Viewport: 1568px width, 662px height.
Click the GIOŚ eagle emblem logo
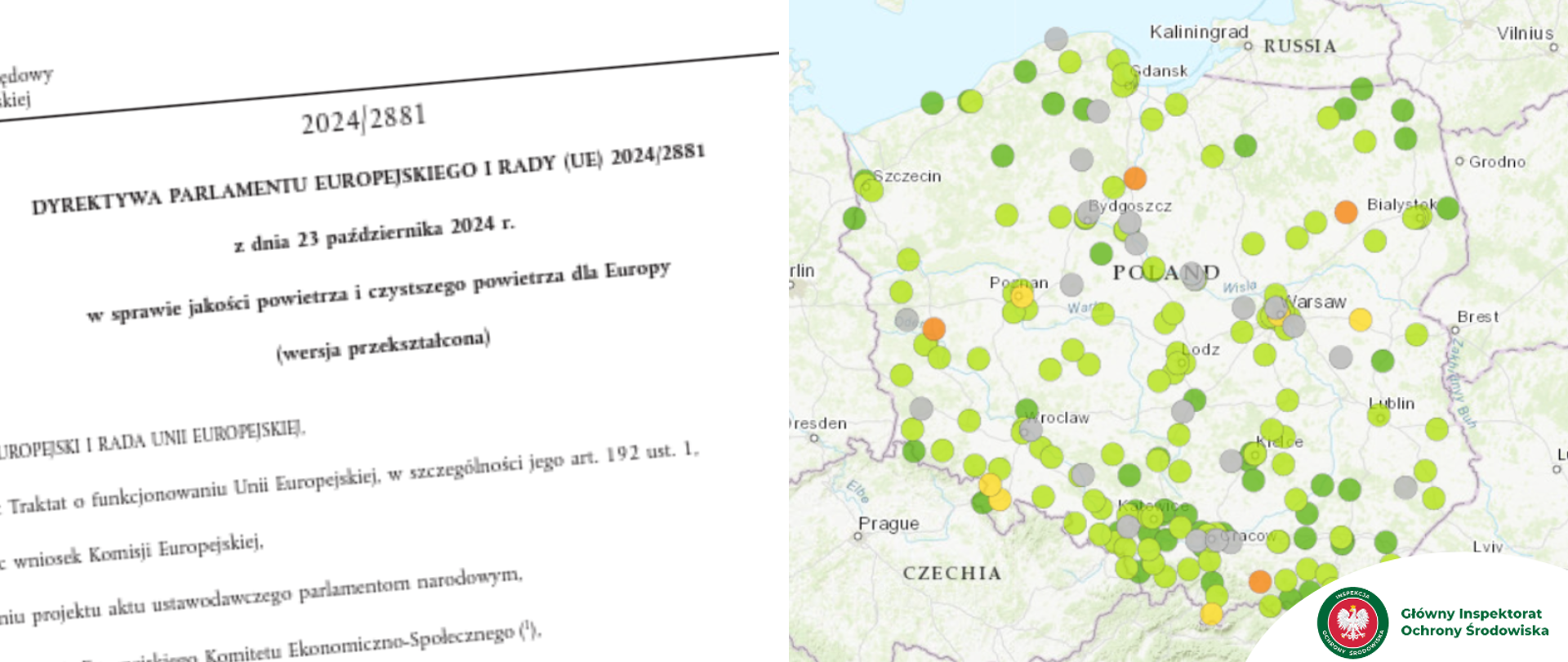pyautogui.click(x=1352, y=622)
